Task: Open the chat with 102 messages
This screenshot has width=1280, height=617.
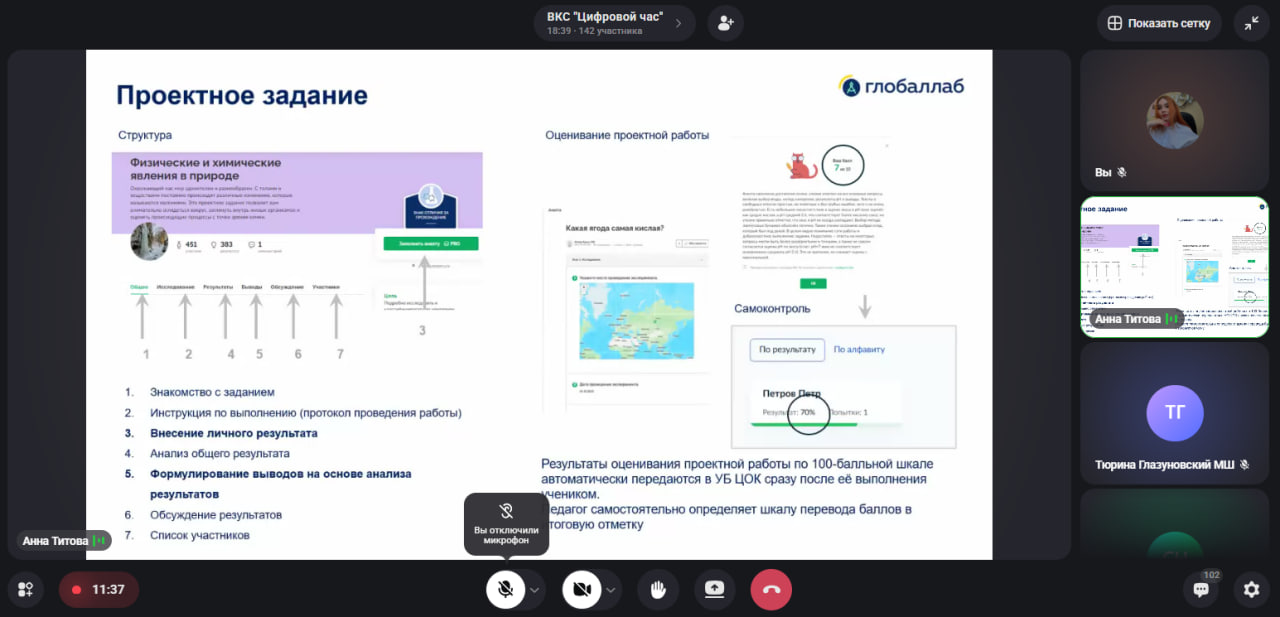Action: click(1201, 590)
